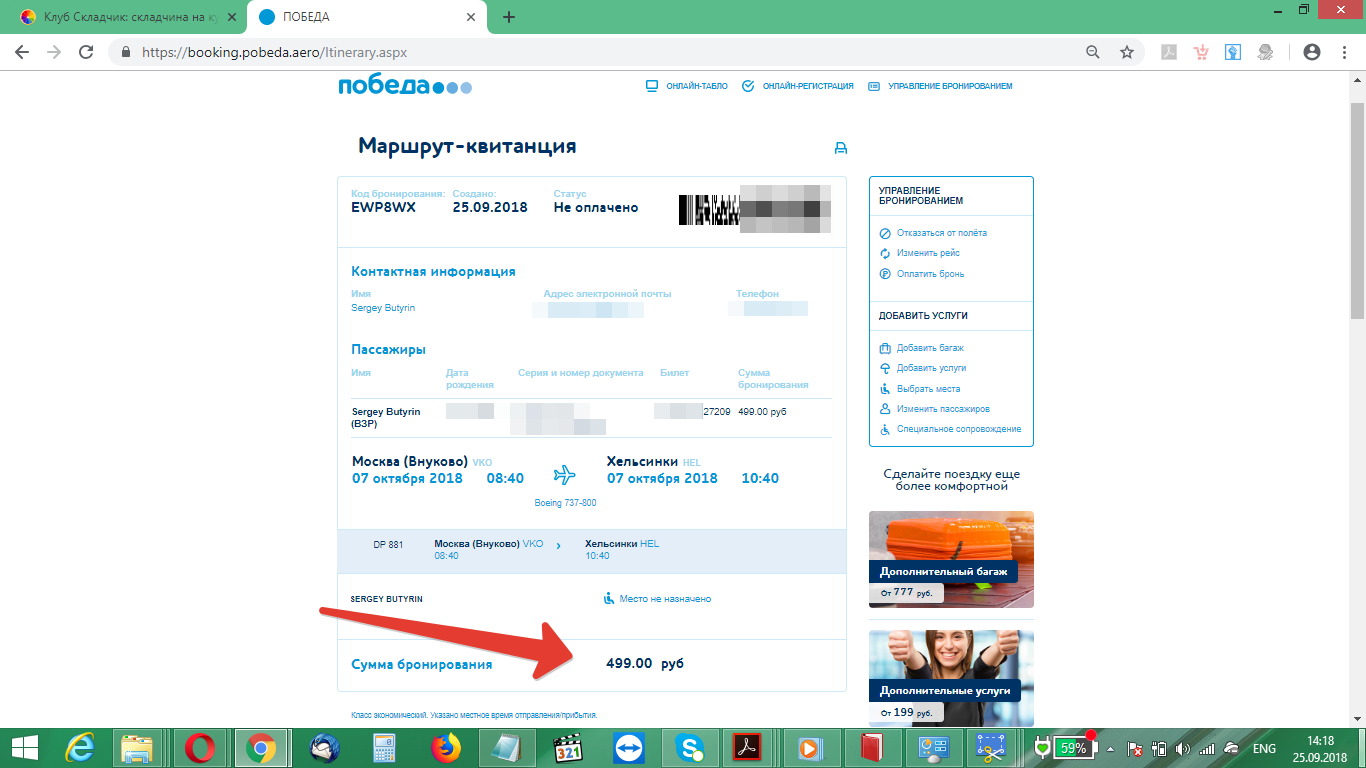1366x768 pixels.
Task: Click the Adobe Acrobat extension icon
Action: [1169, 52]
